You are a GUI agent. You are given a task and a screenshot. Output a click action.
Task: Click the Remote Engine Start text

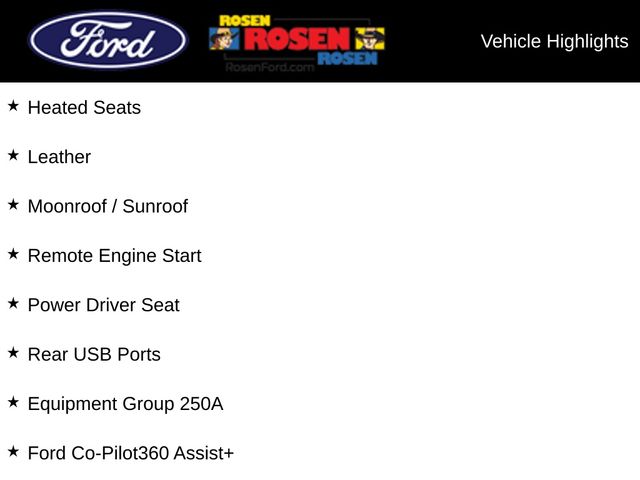pyautogui.click(x=114, y=256)
